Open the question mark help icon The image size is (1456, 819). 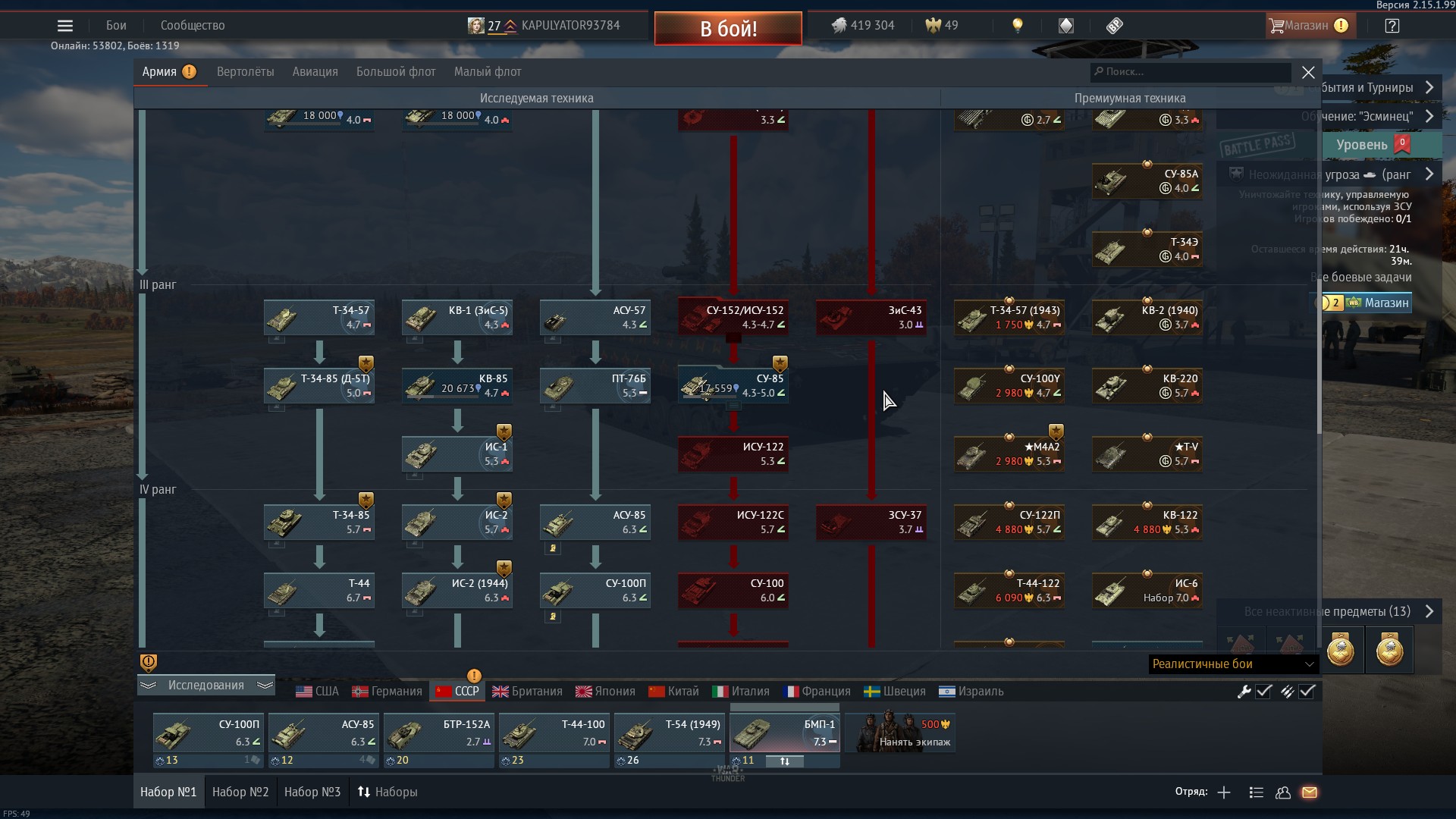[x=1392, y=26]
